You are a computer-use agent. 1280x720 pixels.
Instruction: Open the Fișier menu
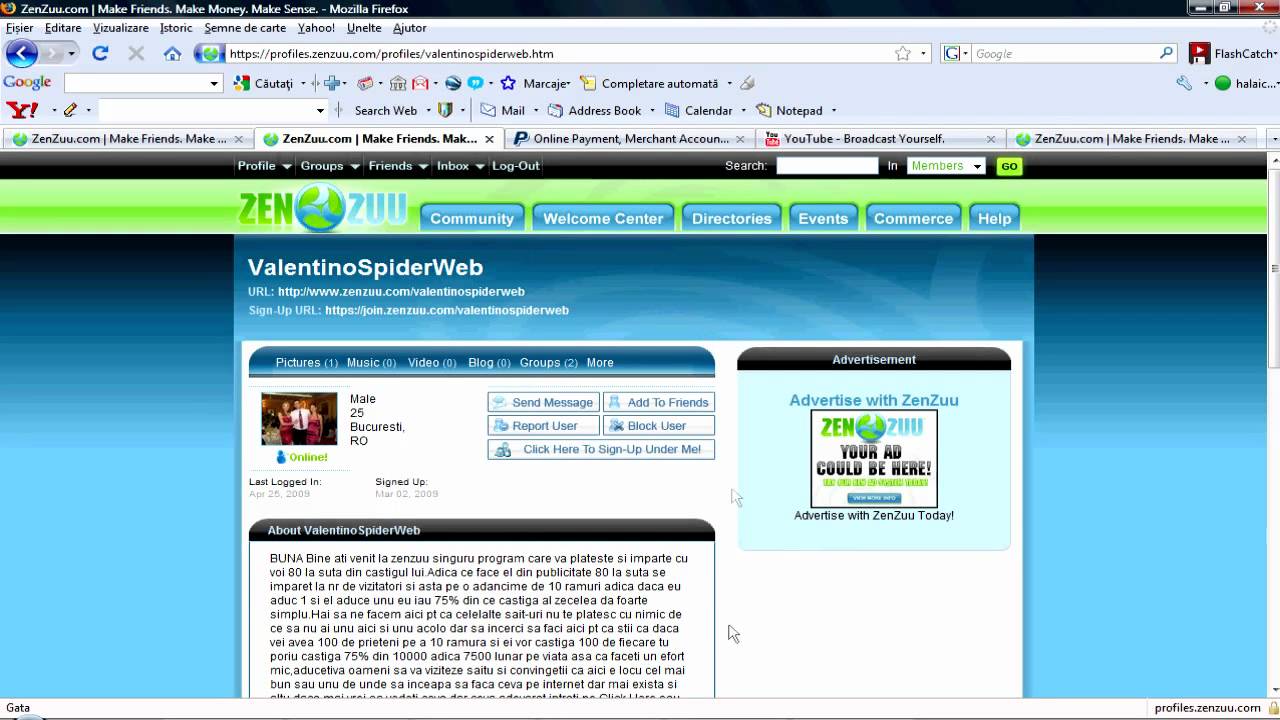(19, 28)
